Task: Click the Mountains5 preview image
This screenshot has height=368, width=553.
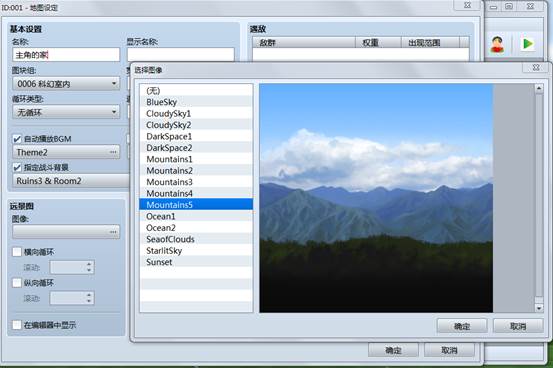Action: pos(376,198)
